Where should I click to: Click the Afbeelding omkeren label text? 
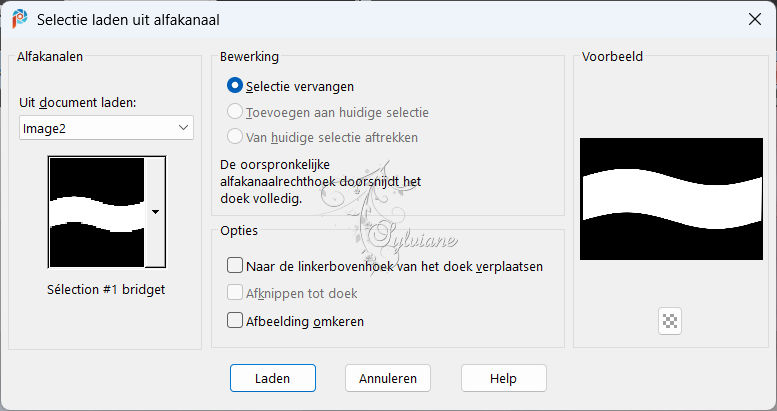305,321
